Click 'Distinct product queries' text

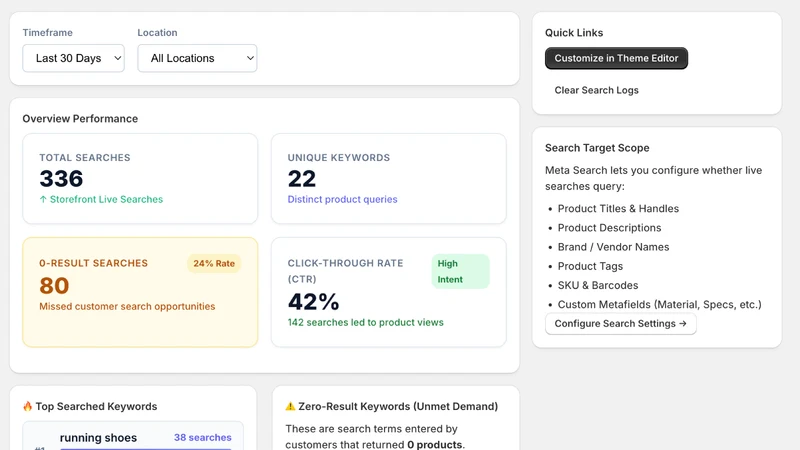[x=342, y=199]
